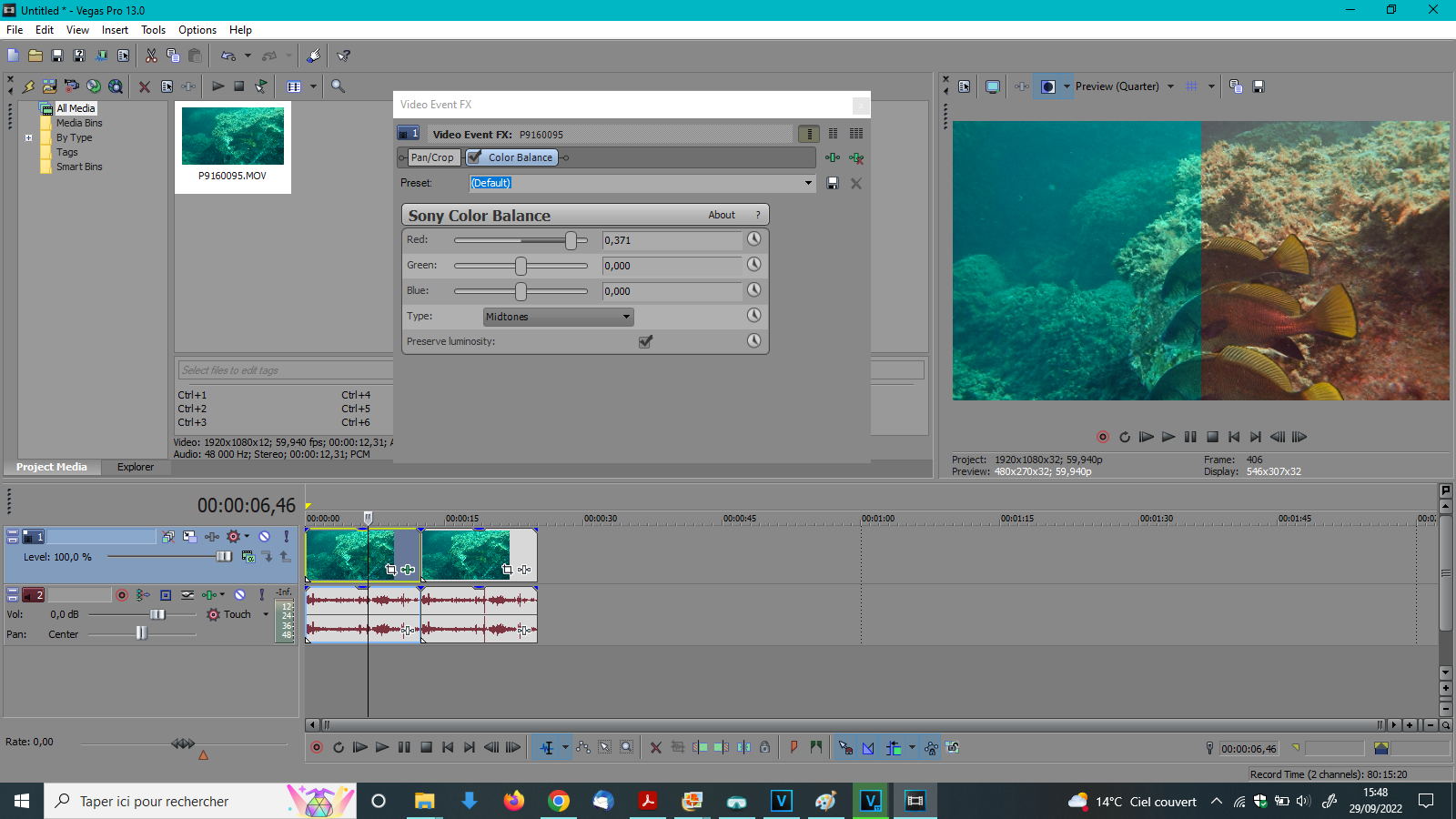1456x819 pixels.
Task: Open the Tools menu
Action: point(153,30)
